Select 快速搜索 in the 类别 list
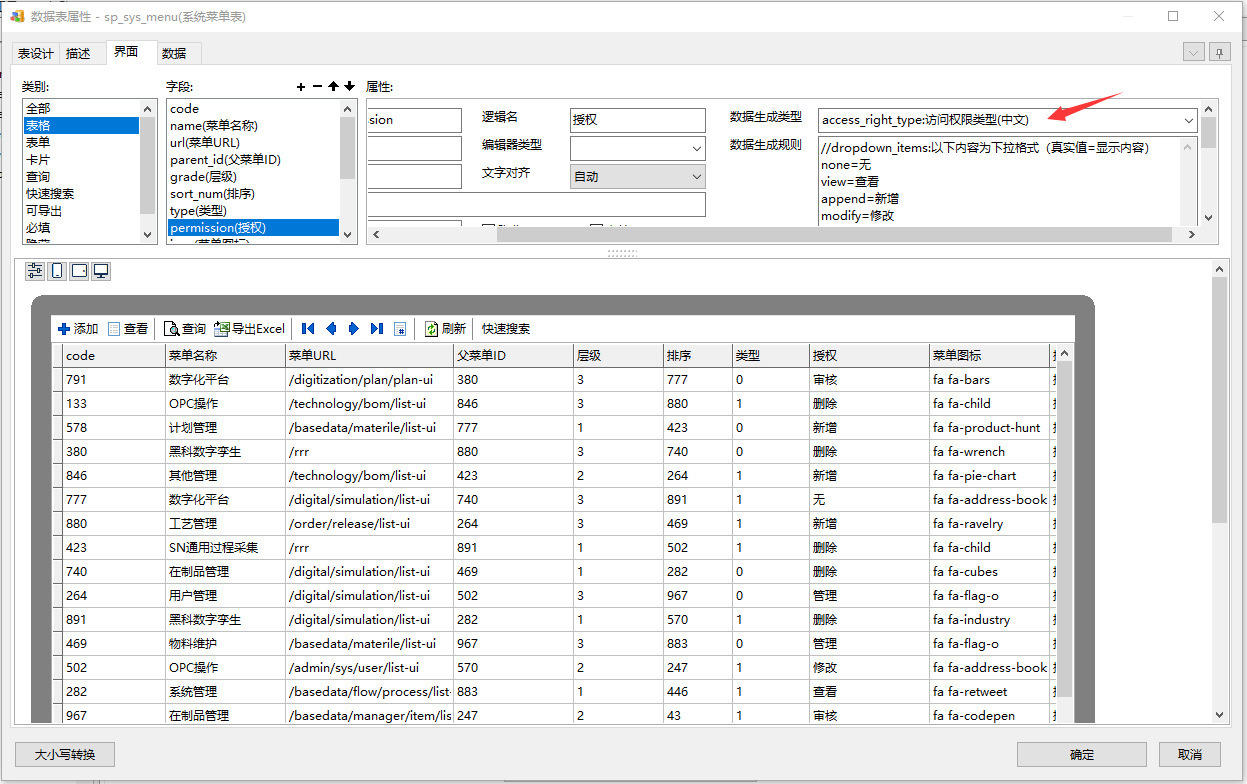This screenshot has width=1247, height=784. click(81, 193)
